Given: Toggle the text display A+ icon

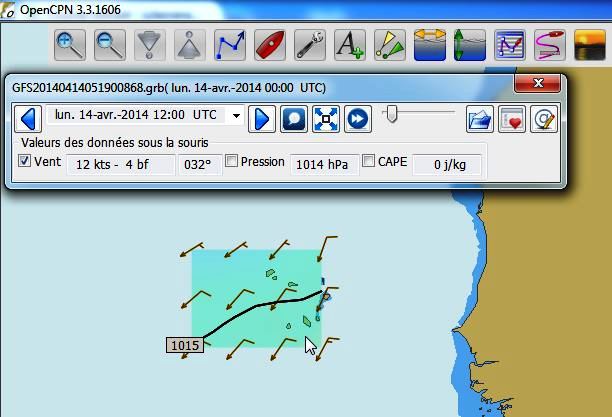Looking at the screenshot, I should tap(350, 45).
